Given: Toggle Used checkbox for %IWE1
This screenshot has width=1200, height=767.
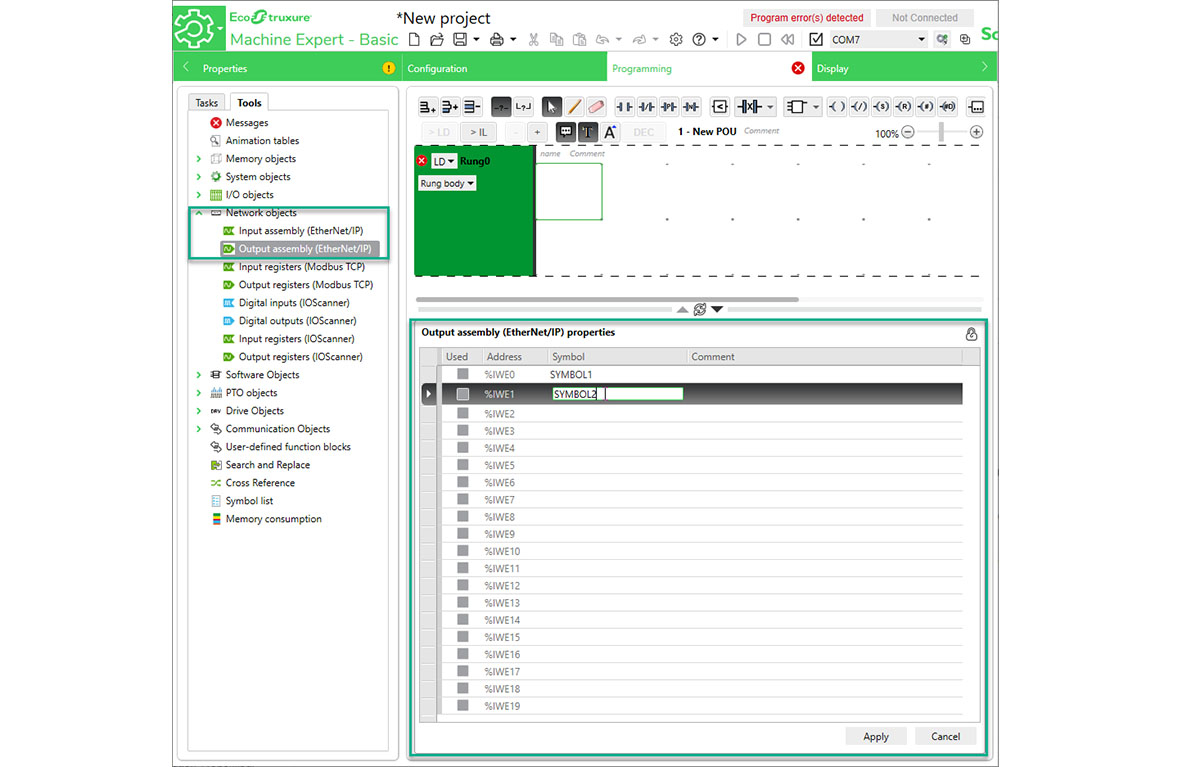Looking at the screenshot, I should (462, 394).
